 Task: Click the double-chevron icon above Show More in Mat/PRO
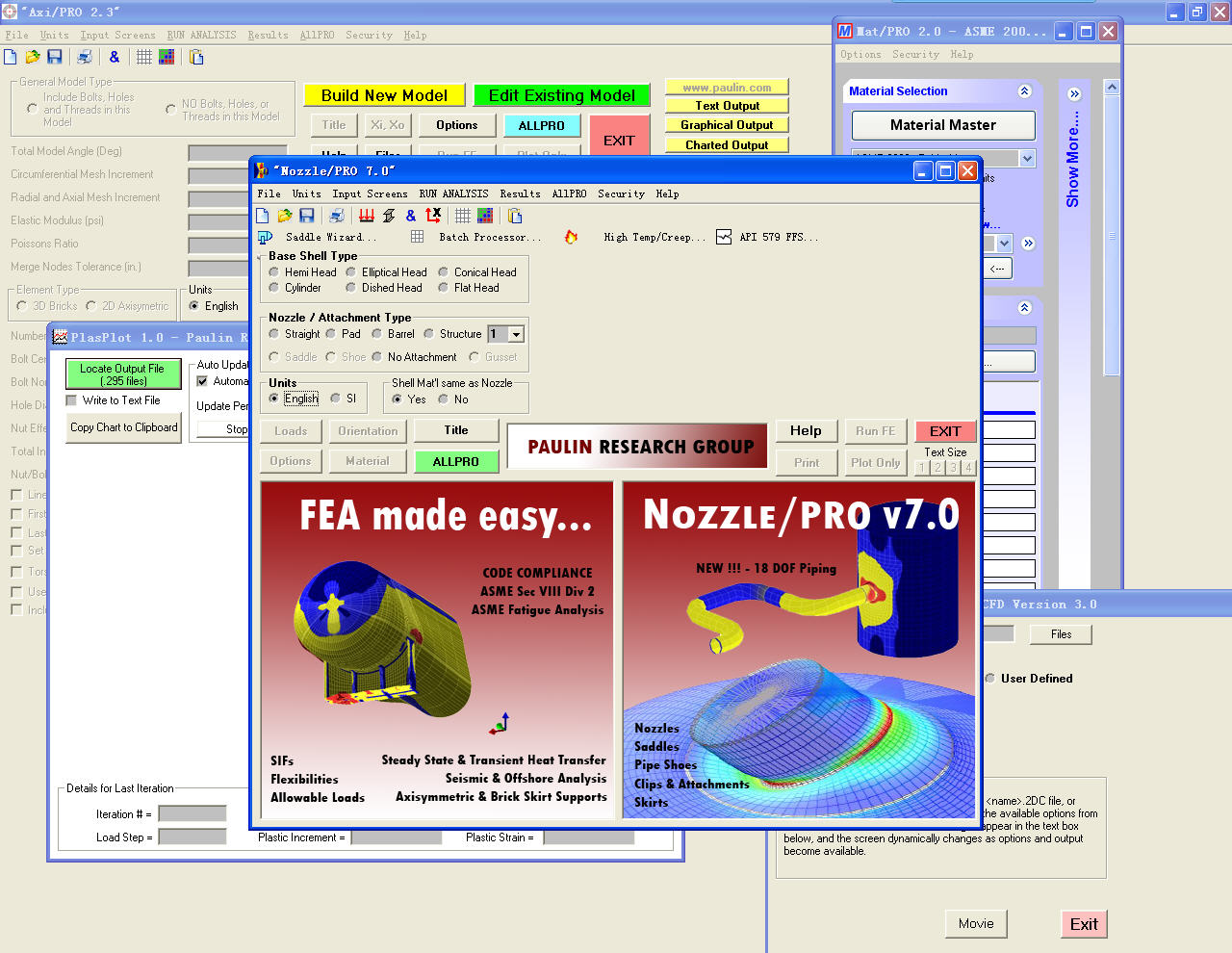coord(1074,94)
